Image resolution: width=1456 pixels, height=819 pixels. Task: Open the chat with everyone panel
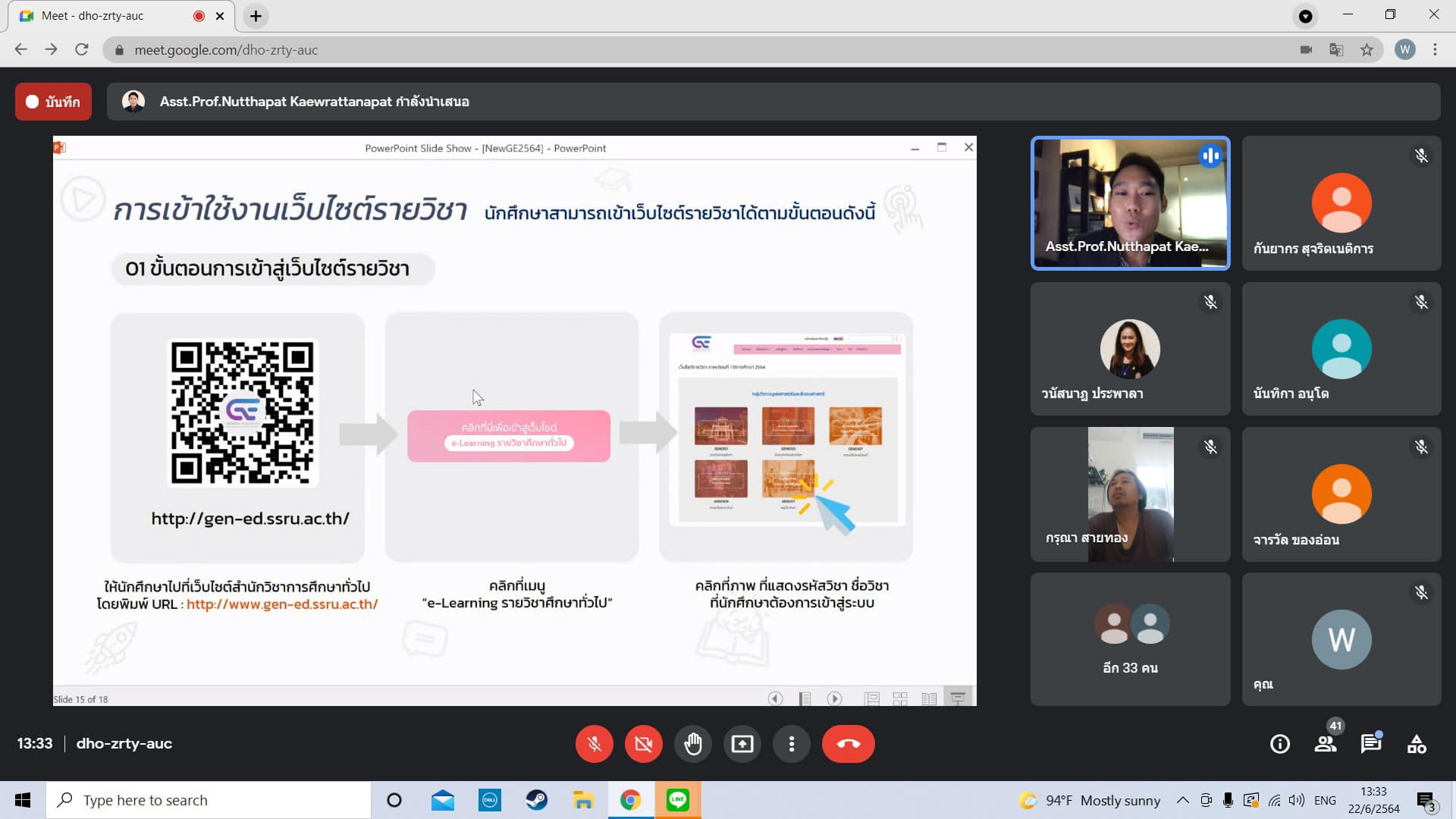(x=1370, y=744)
